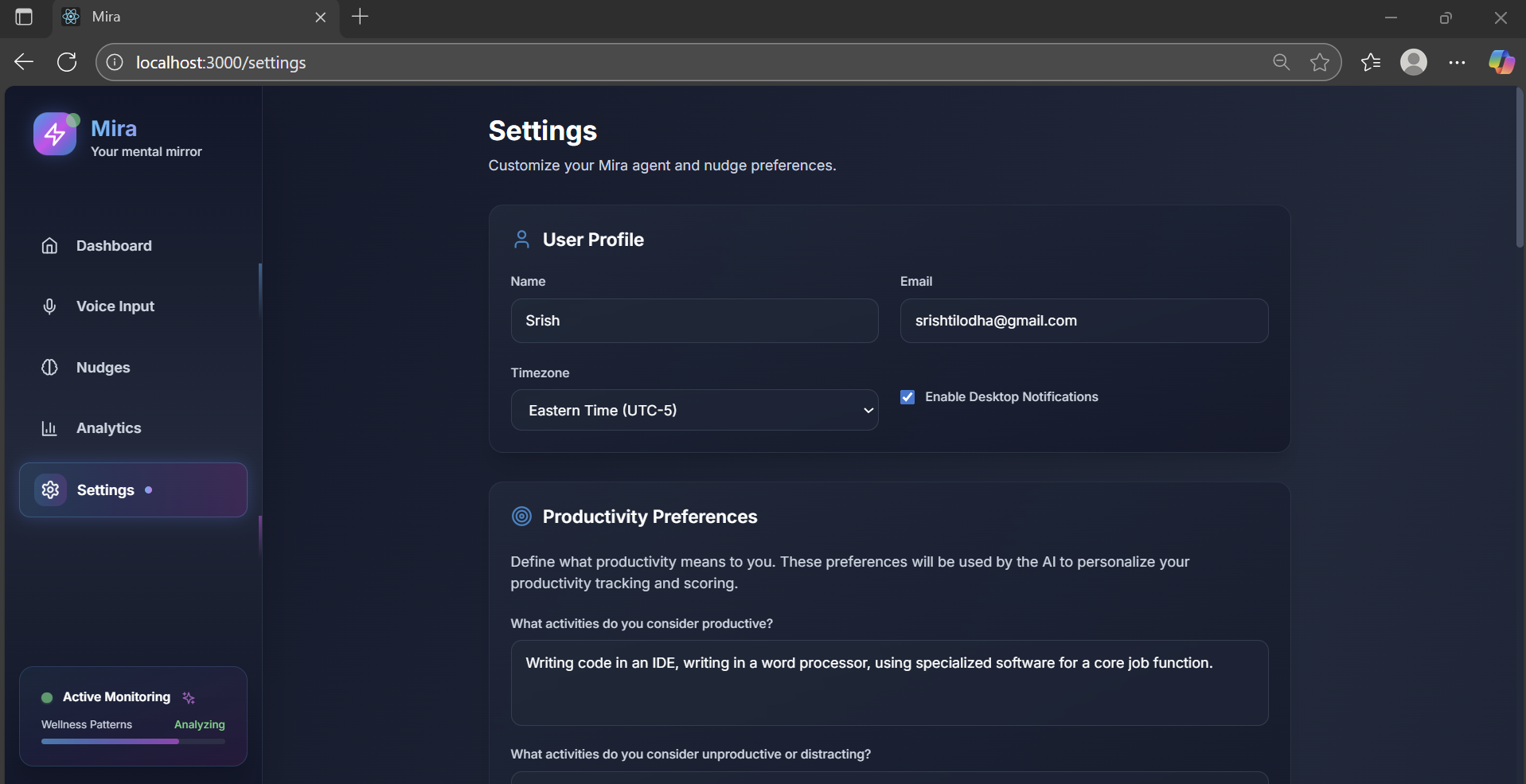Click the Wellness Patterns progress bar
The height and width of the screenshot is (784, 1526).
[x=133, y=741]
